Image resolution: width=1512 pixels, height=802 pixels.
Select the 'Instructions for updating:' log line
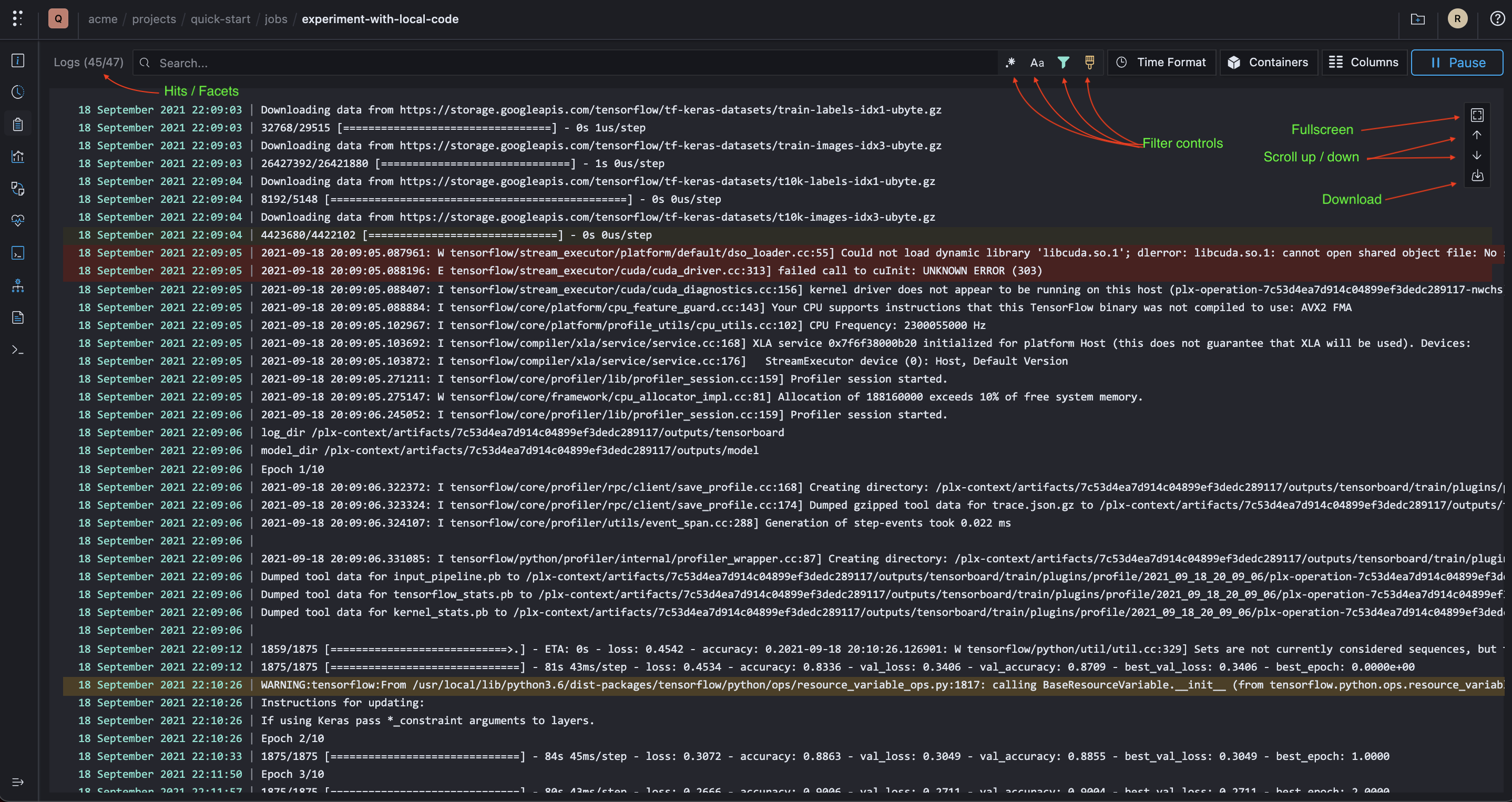pyautogui.click(x=778, y=702)
